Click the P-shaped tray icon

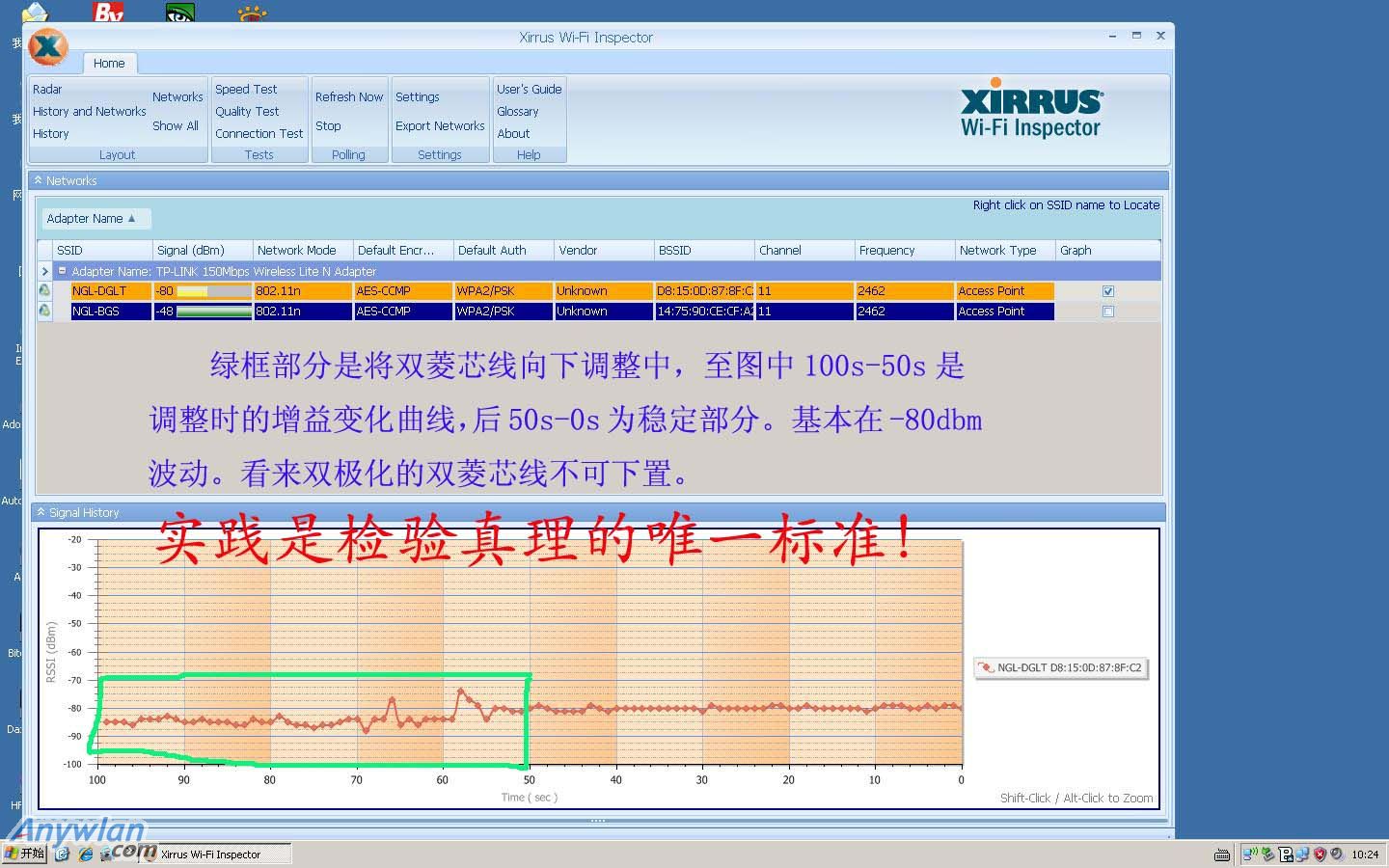tap(1286, 854)
